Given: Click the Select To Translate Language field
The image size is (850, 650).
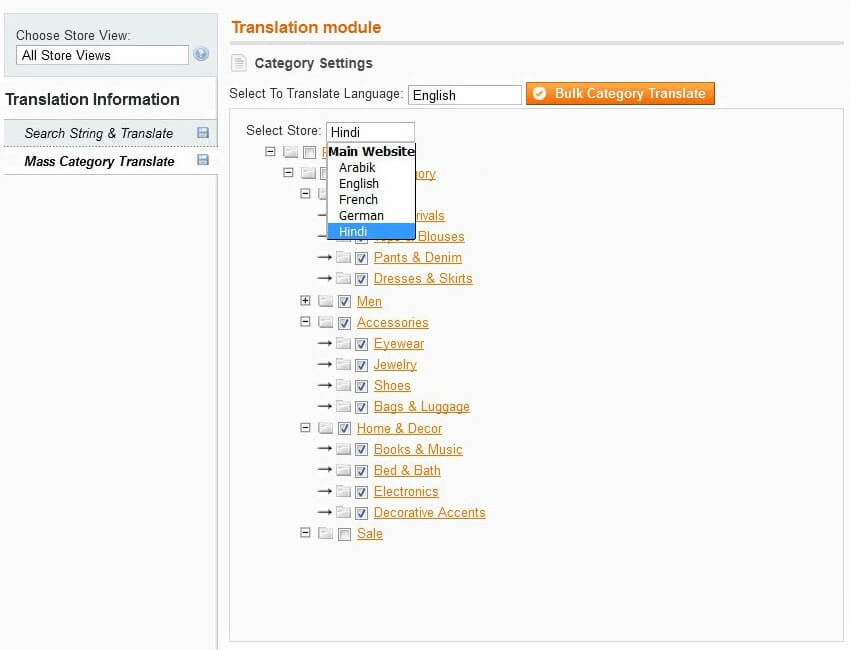Looking at the screenshot, I should tap(465, 95).
